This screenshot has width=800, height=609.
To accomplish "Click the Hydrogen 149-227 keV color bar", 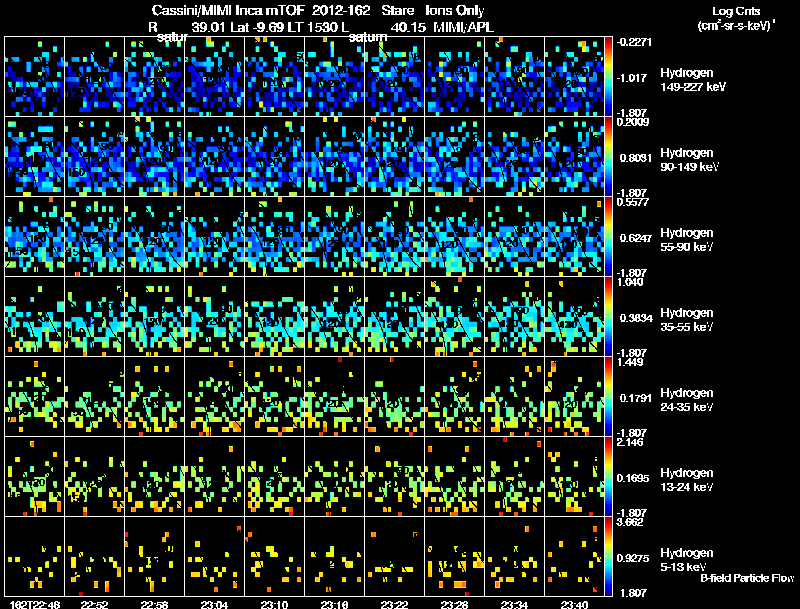I will pyautogui.click(x=608, y=77).
